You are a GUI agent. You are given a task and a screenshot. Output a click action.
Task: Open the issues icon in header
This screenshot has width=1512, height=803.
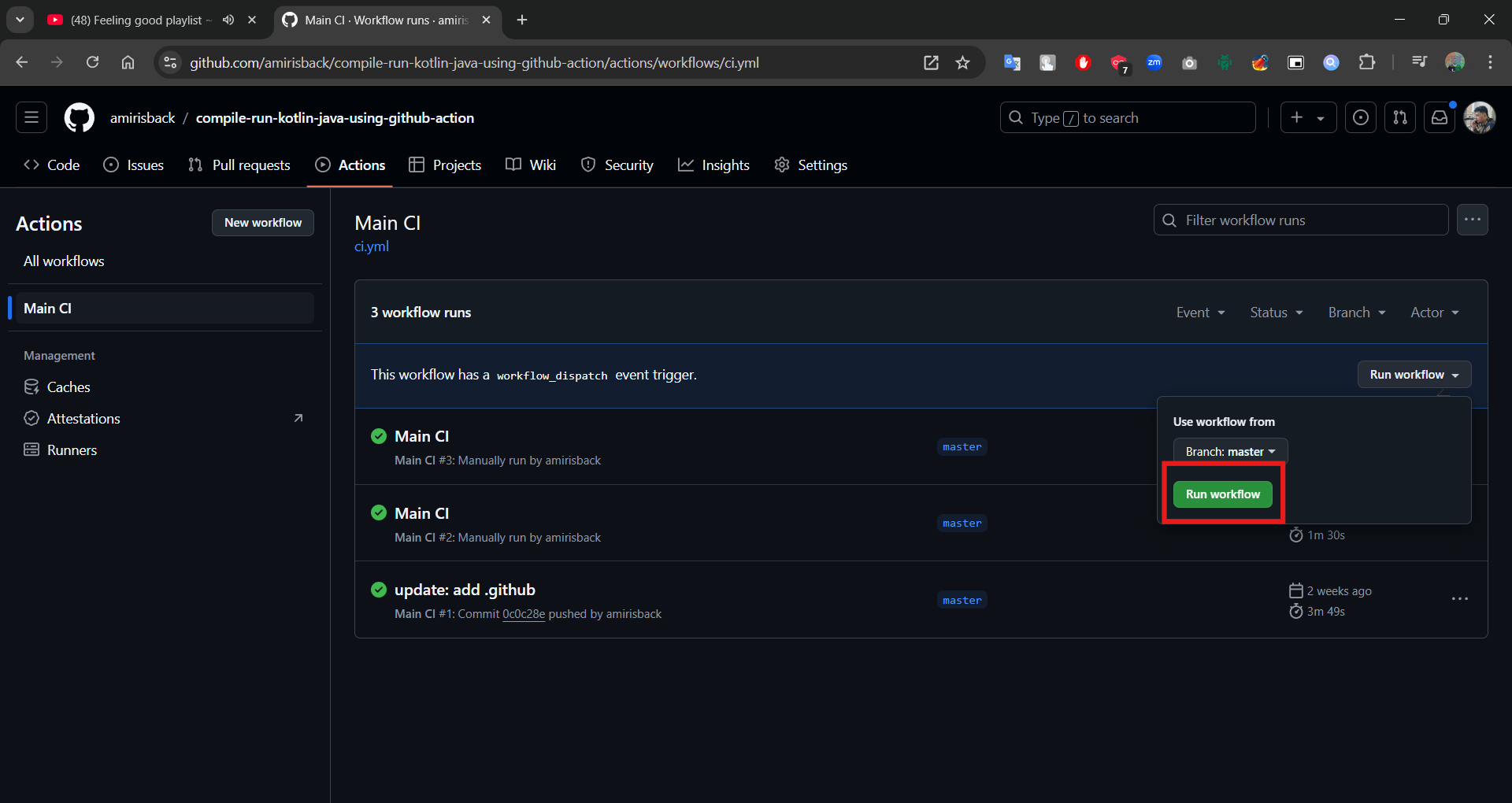(x=1361, y=118)
